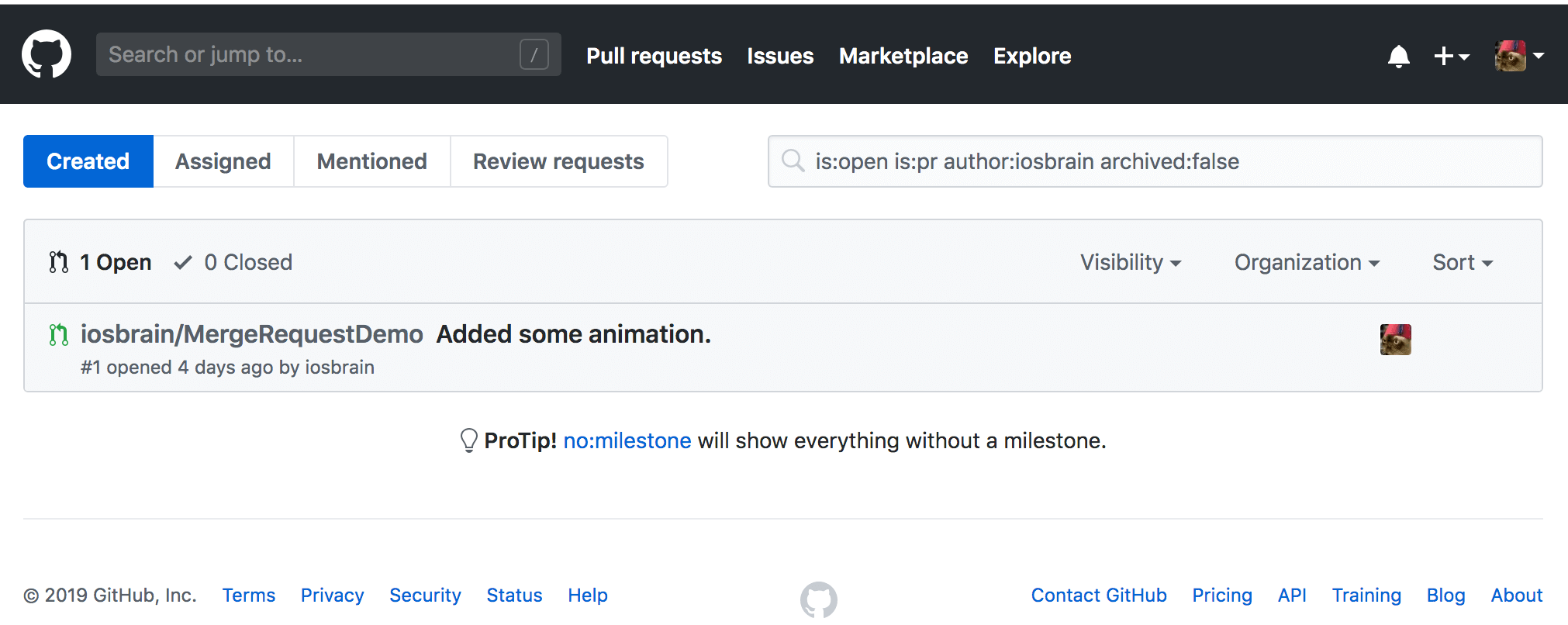Open the Sort dropdown
This screenshot has height=625, width=1568.
pyautogui.click(x=1462, y=262)
